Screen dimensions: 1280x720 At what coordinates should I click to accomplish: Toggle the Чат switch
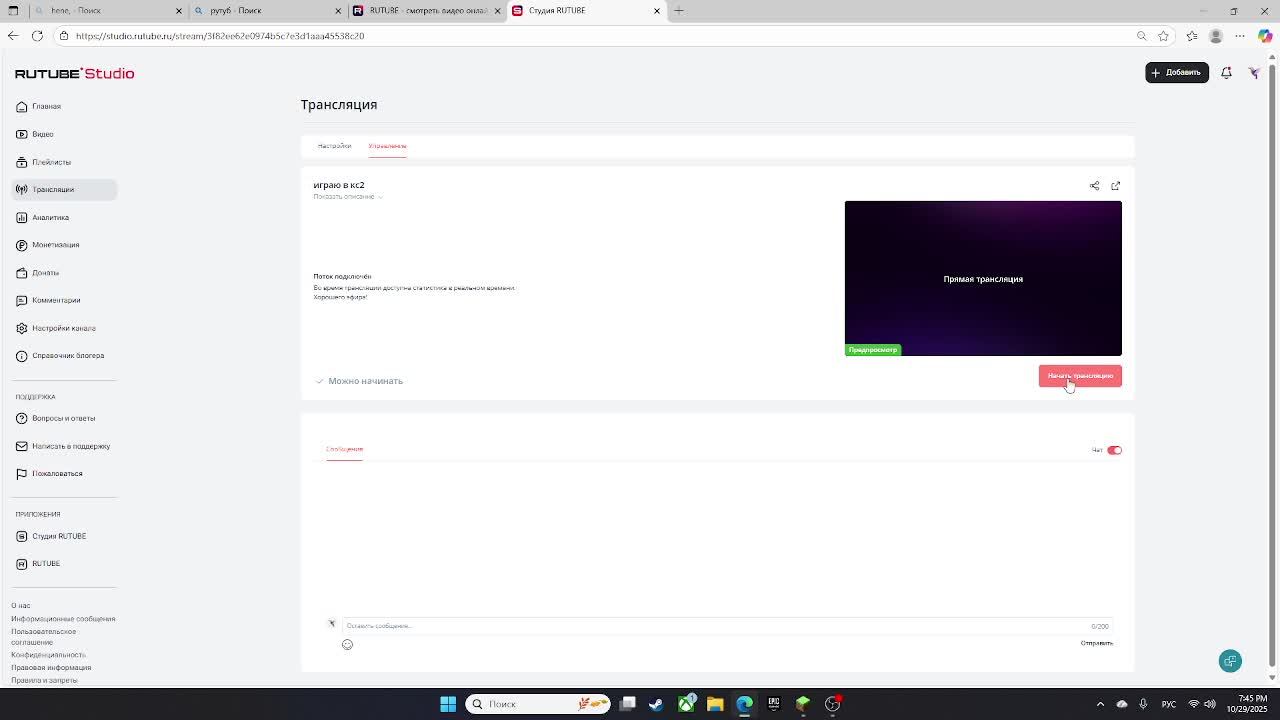point(1114,450)
